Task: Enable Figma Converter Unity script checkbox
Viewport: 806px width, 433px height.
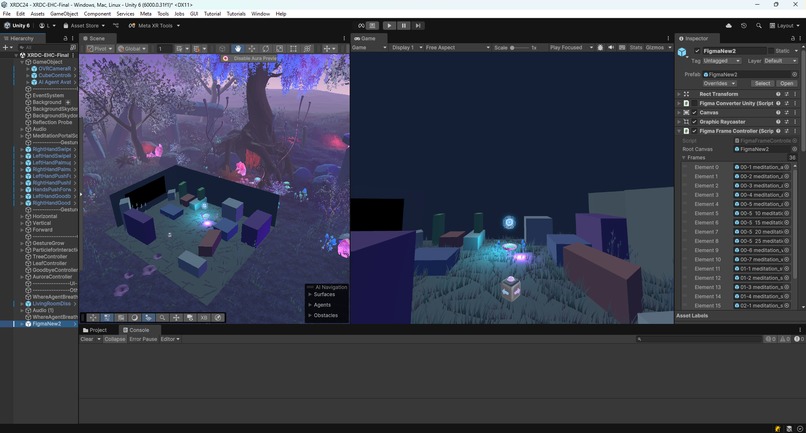Action: click(694, 103)
